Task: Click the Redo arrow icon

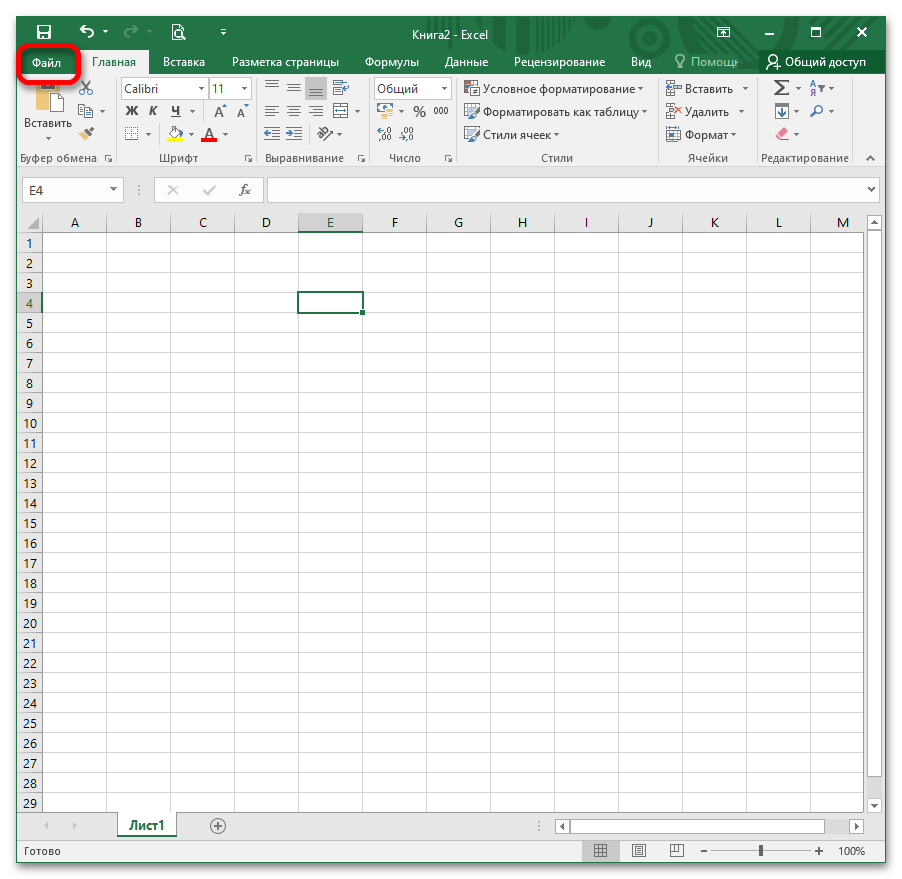Action: 131,32
